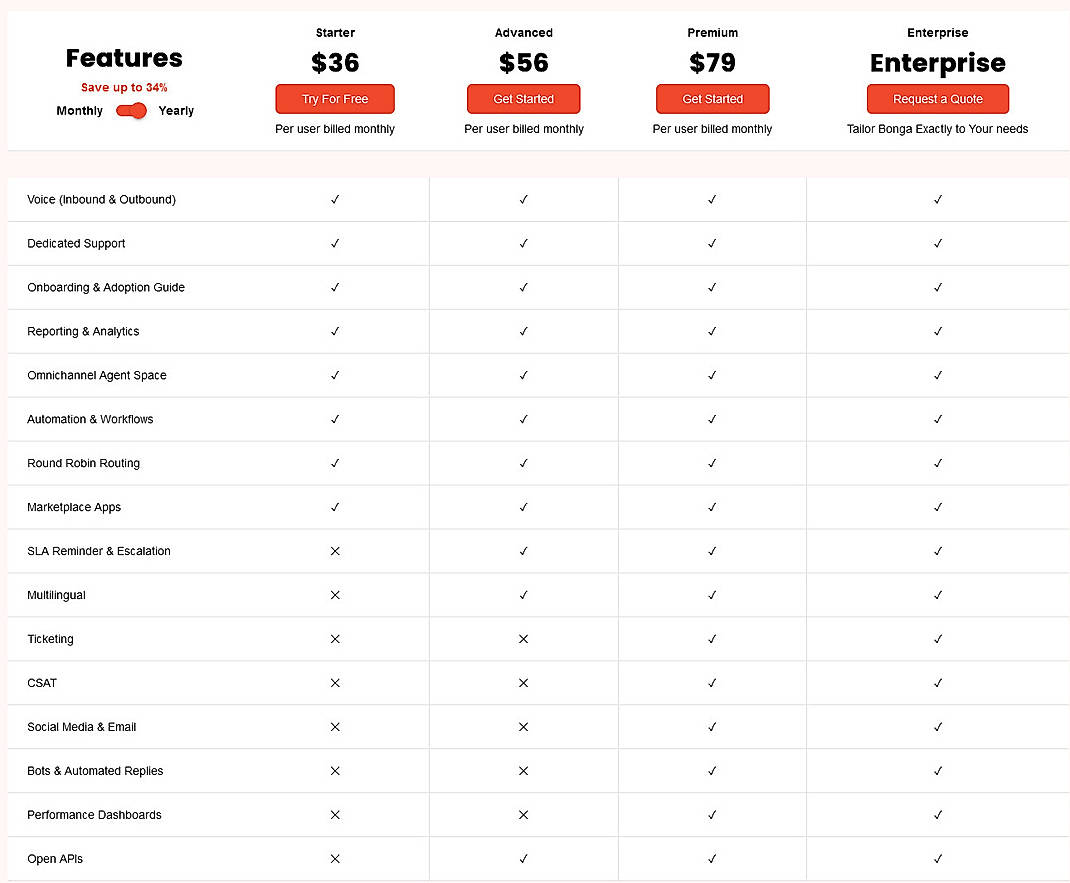
Task: Click the checkmark for Voice under Starter
Action: [x=335, y=199]
